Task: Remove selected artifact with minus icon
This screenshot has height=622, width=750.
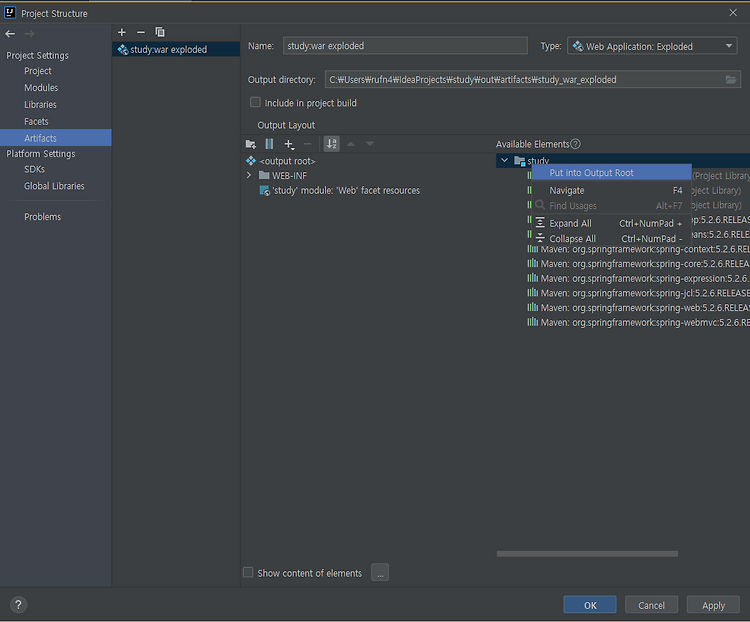Action: point(141,32)
